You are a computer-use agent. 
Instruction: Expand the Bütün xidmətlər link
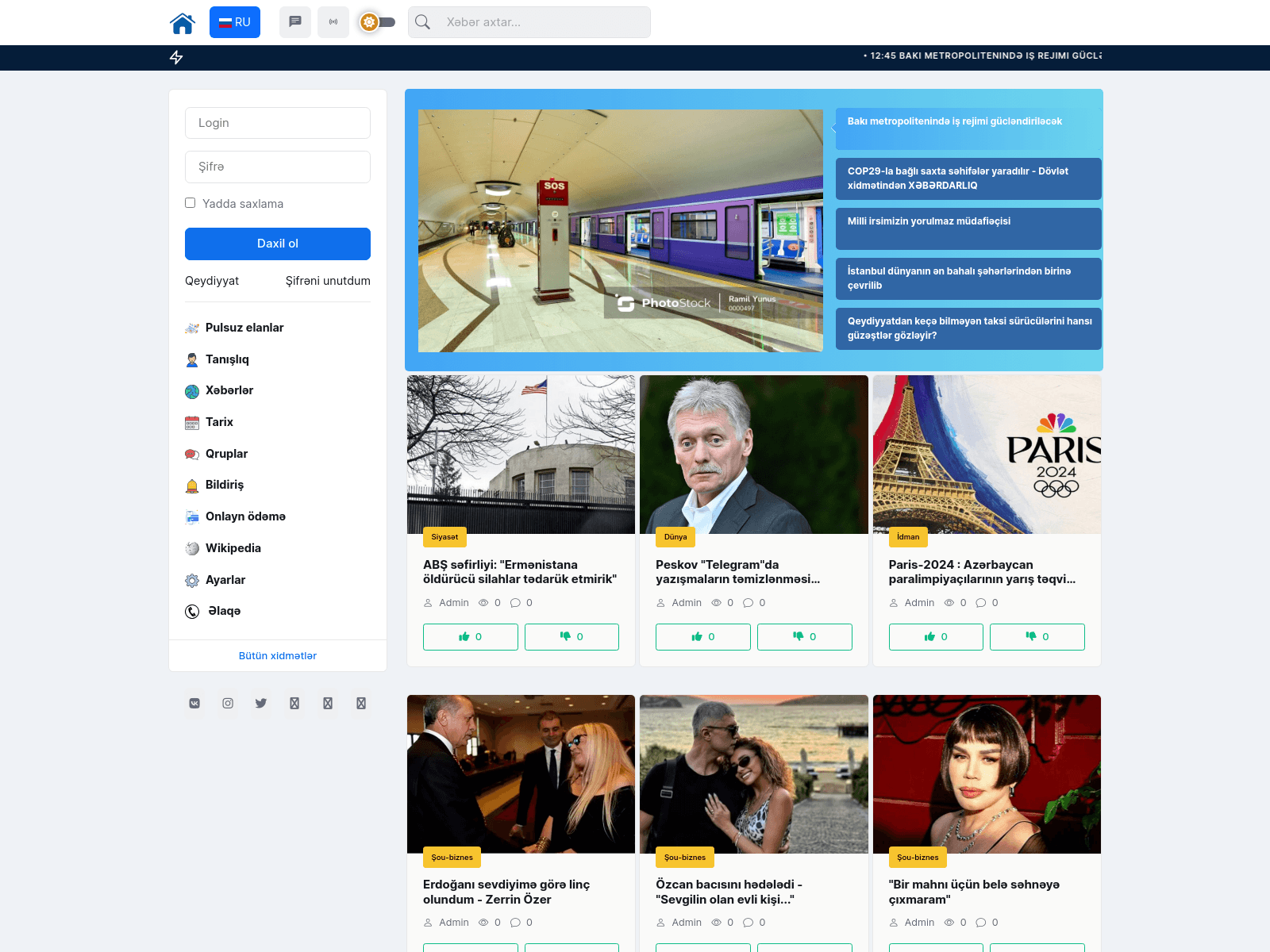coord(278,656)
